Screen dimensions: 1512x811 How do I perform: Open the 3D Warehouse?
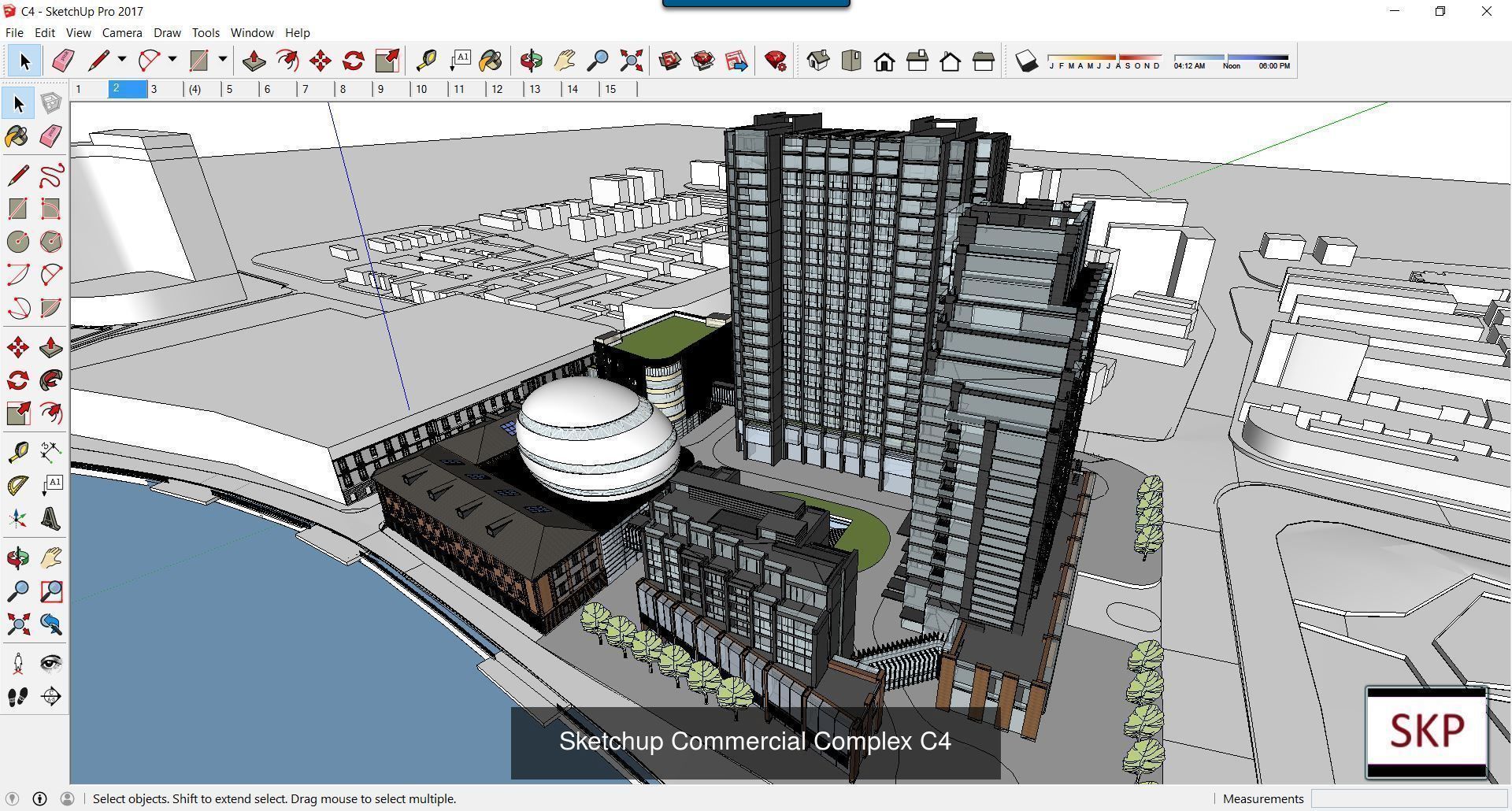click(670, 61)
